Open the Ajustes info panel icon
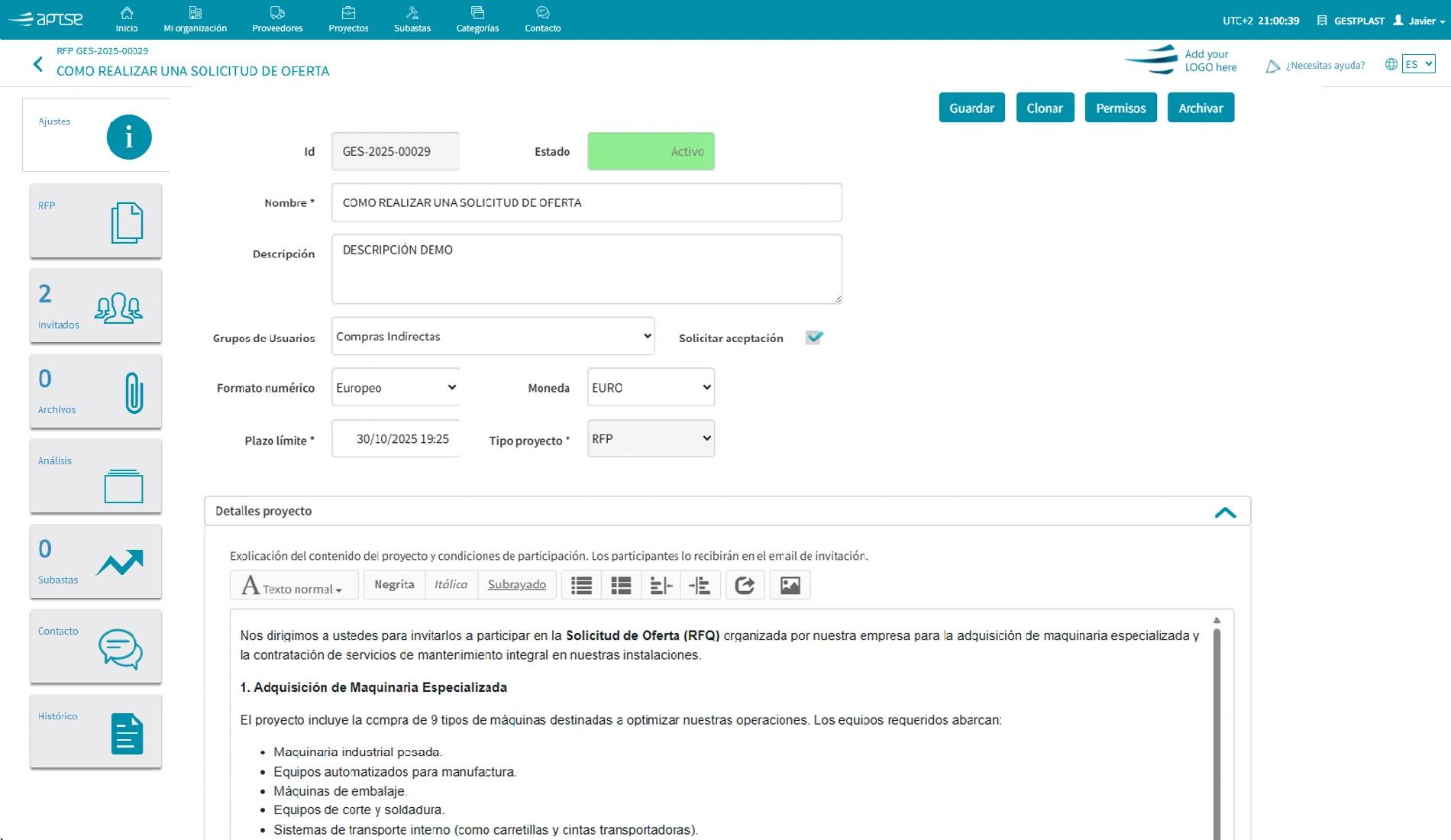Viewport: 1451px width, 840px height. pyautogui.click(x=128, y=137)
